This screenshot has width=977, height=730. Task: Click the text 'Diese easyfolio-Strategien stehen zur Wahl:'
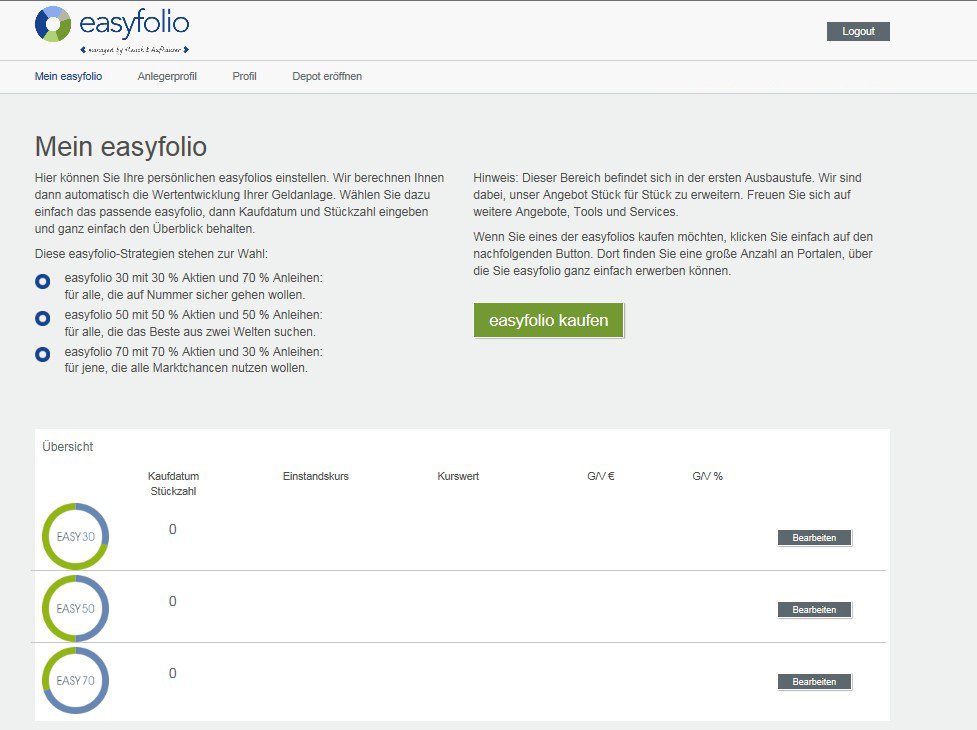(151, 254)
